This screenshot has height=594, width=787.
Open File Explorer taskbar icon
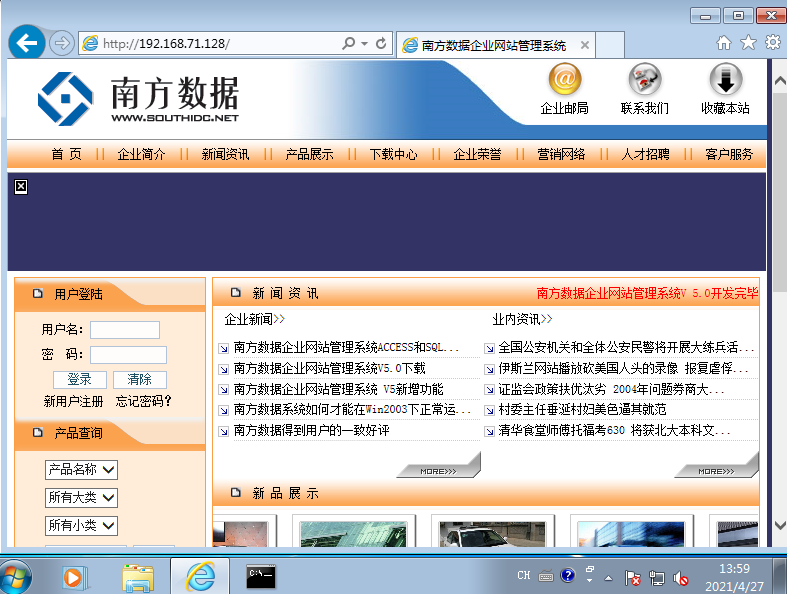click(x=138, y=578)
